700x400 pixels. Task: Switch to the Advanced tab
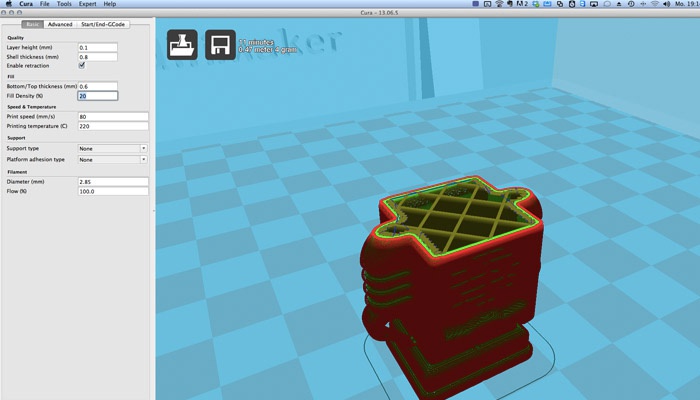60,24
